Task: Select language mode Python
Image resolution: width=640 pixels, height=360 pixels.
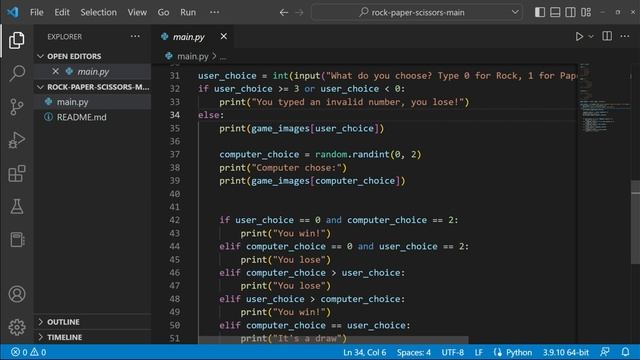Action: coord(519,352)
